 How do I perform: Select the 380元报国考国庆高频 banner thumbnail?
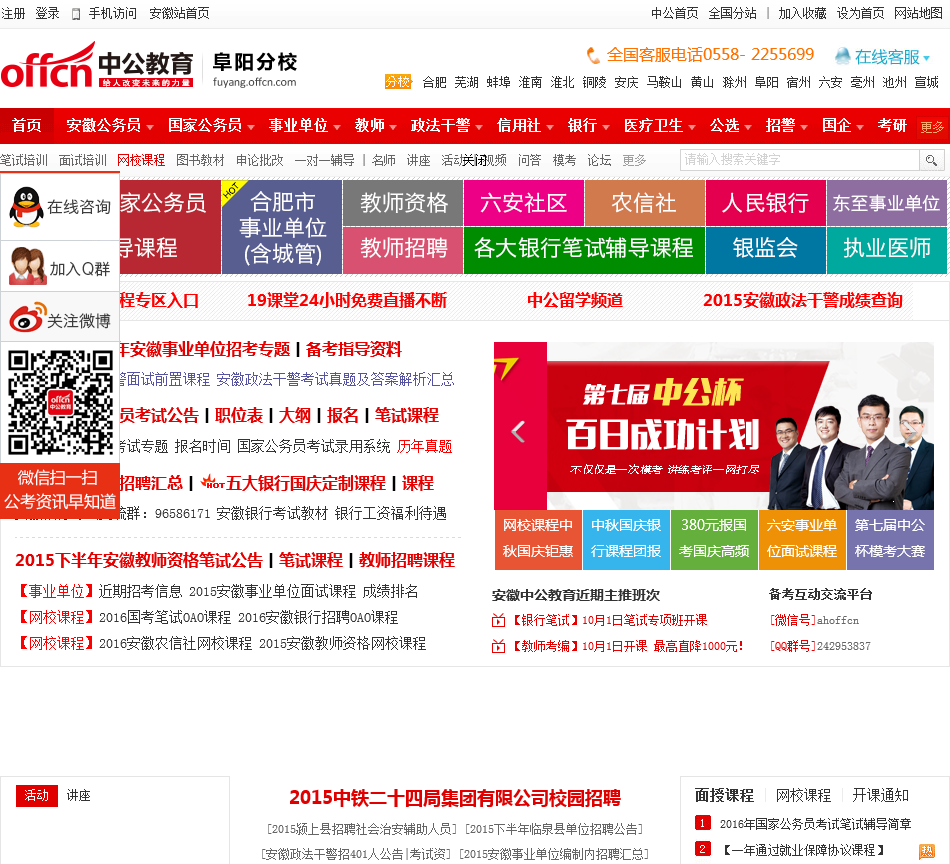[714, 540]
